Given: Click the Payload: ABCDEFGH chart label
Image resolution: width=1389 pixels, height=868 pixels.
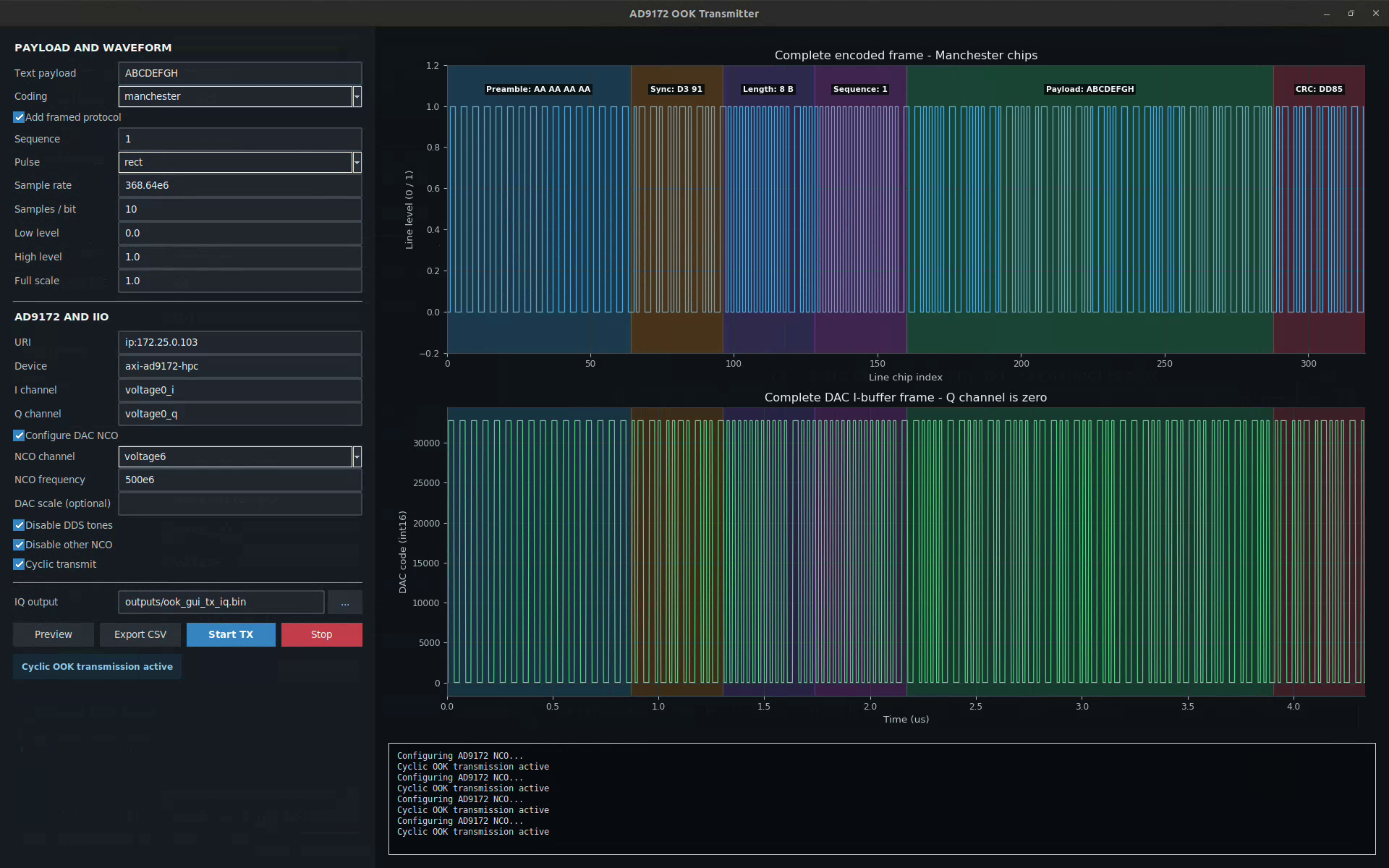Looking at the screenshot, I should click(1090, 89).
